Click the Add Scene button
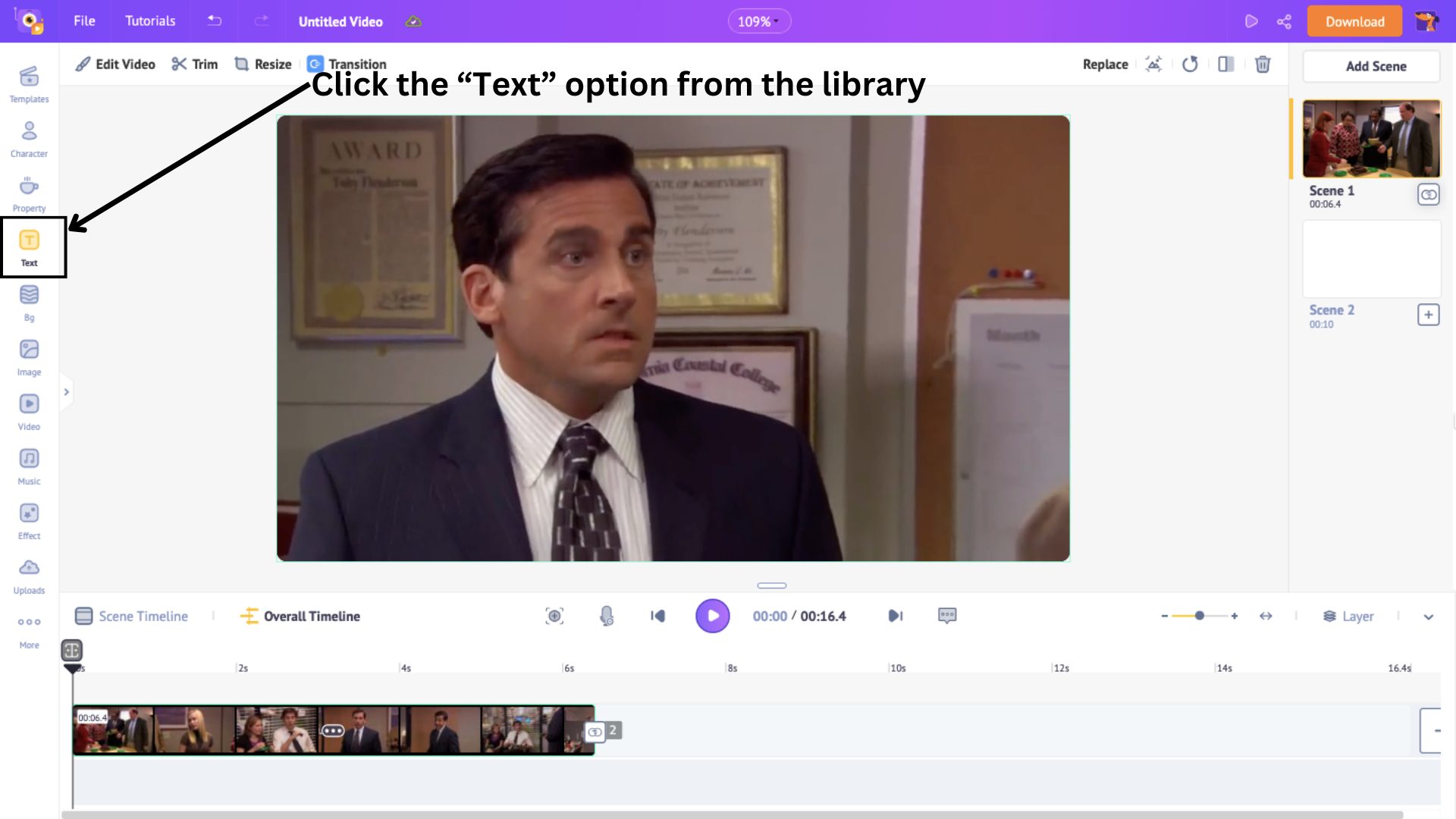The image size is (1456, 819). click(x=1377, y=65)
